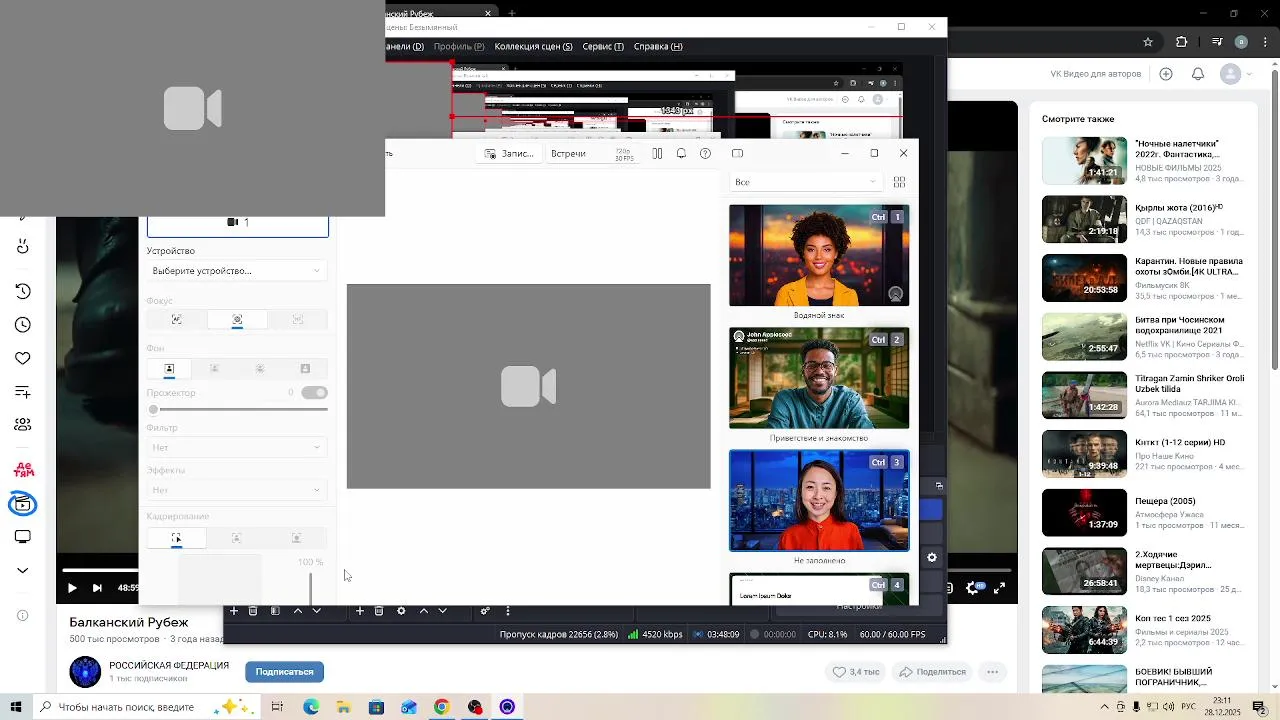Open the more options ellipsis near Поделиться
Screen dimensions: 1280x720
tap(993, 672)
